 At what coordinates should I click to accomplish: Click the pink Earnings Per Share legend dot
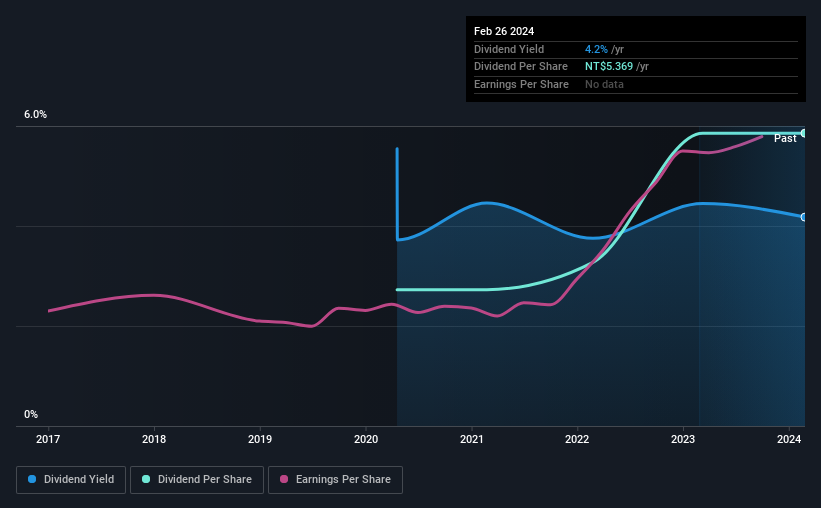(284, 480)
